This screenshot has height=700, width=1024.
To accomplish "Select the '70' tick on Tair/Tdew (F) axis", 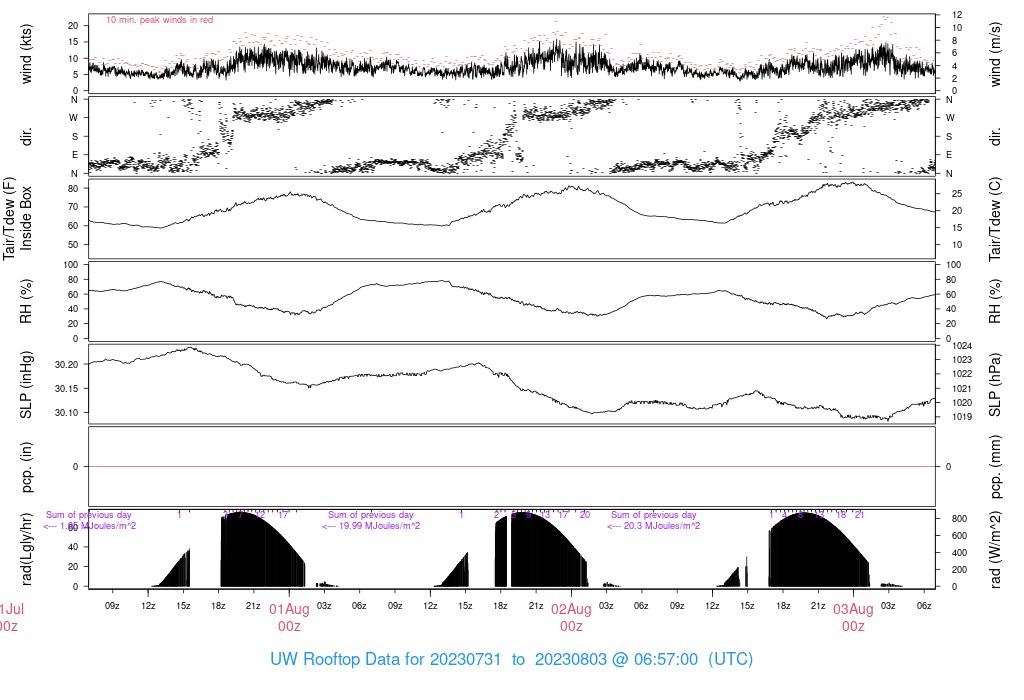I will coord(74,207).
